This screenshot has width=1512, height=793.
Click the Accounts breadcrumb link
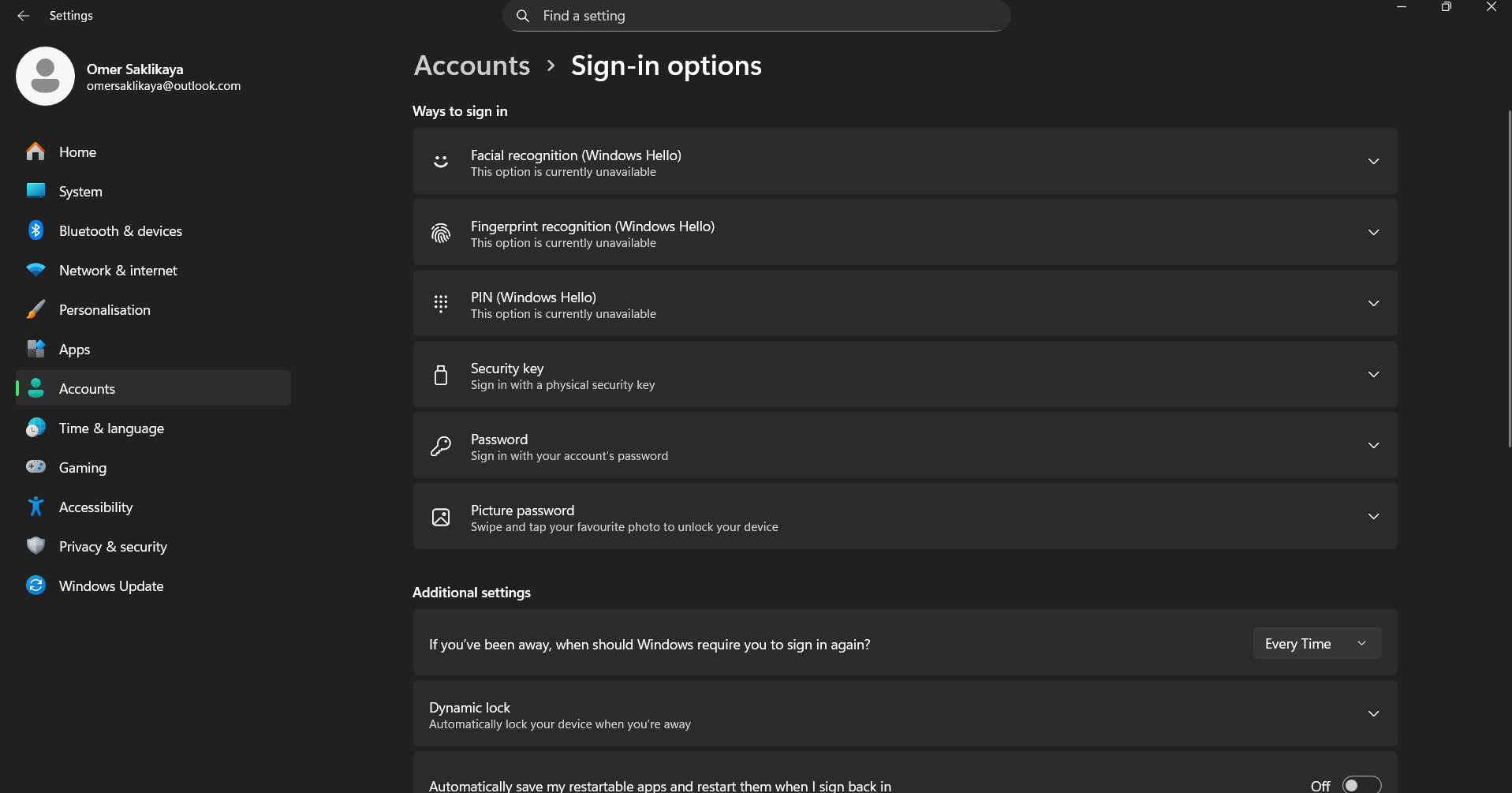tap(472, 65)
